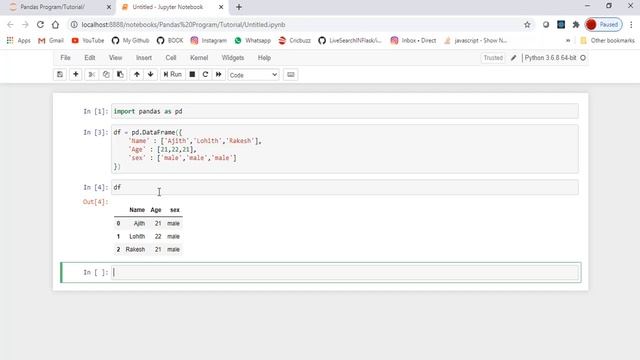Viewport: 640px width, 360px height.
Task: Restart the kernel circular arrow icon
Action: pos(205,75)
